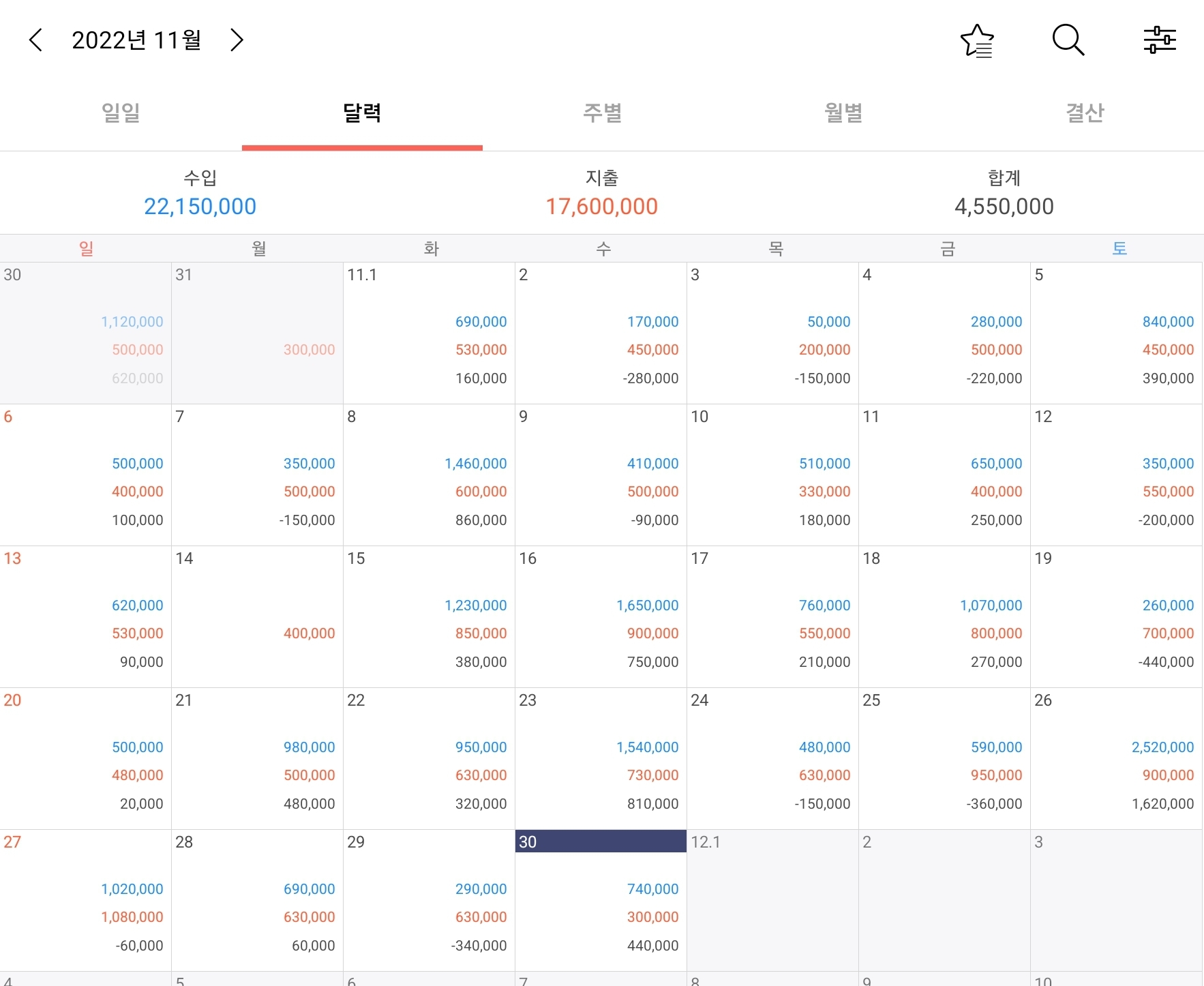1204x986 pixels.
Task: Tap the 일 Sunday column header
Action: tap(86, 248)
